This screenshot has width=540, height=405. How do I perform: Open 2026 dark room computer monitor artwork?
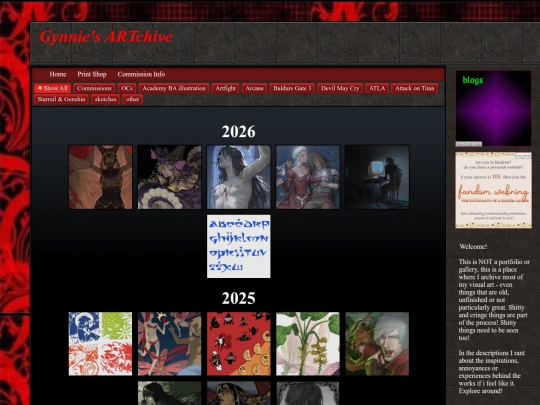point(377,177)
